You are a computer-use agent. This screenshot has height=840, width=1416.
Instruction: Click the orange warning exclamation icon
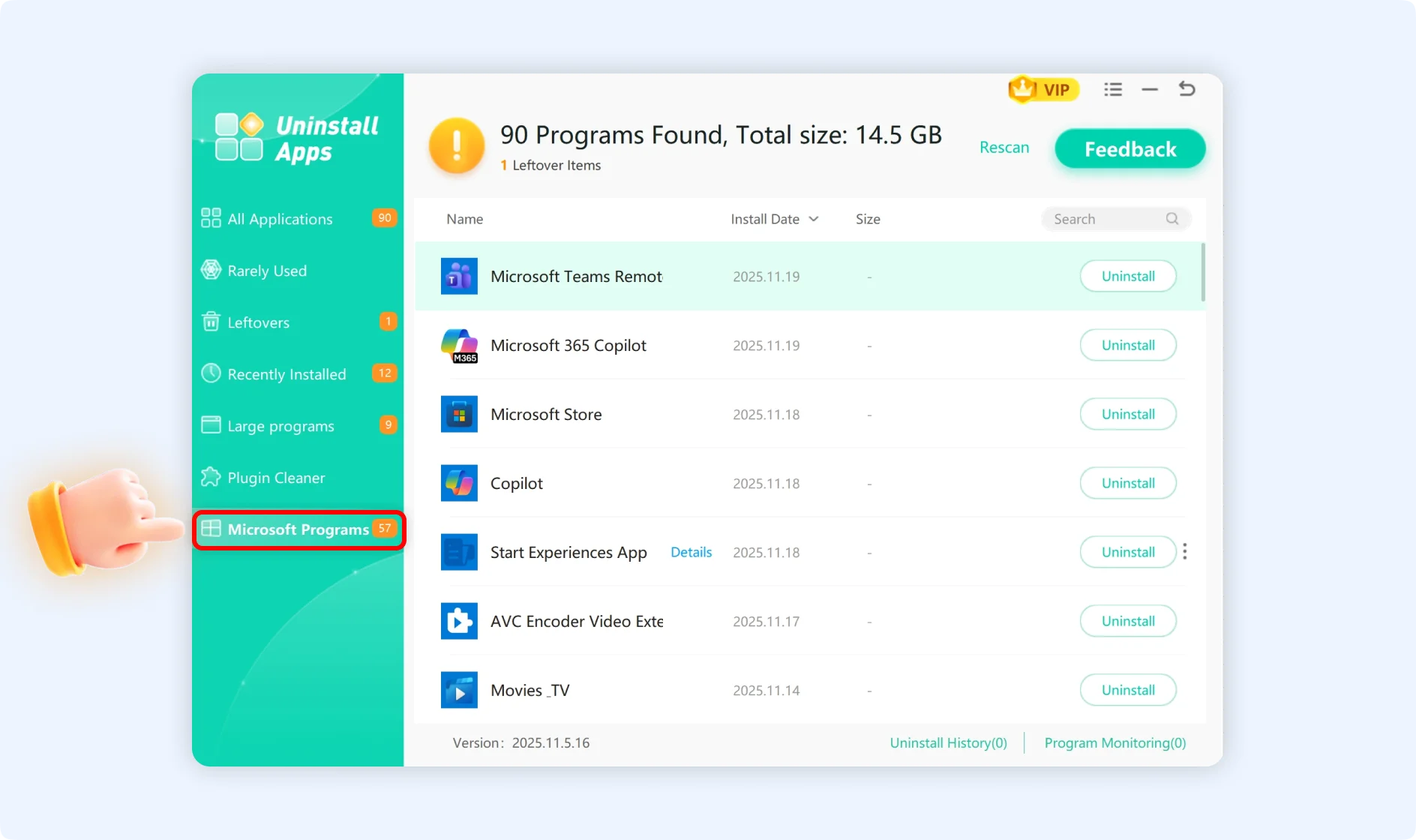coord(456,145)
